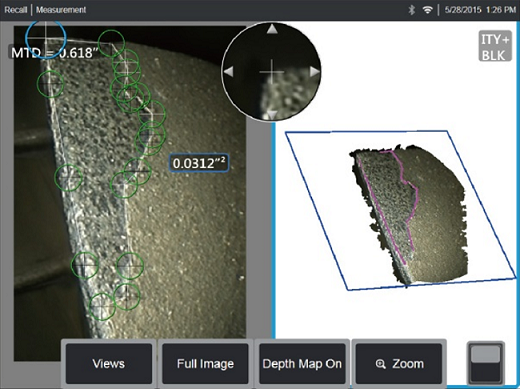Switch to Full Image view
Screen dimensions: 520x389
[205, 364]
